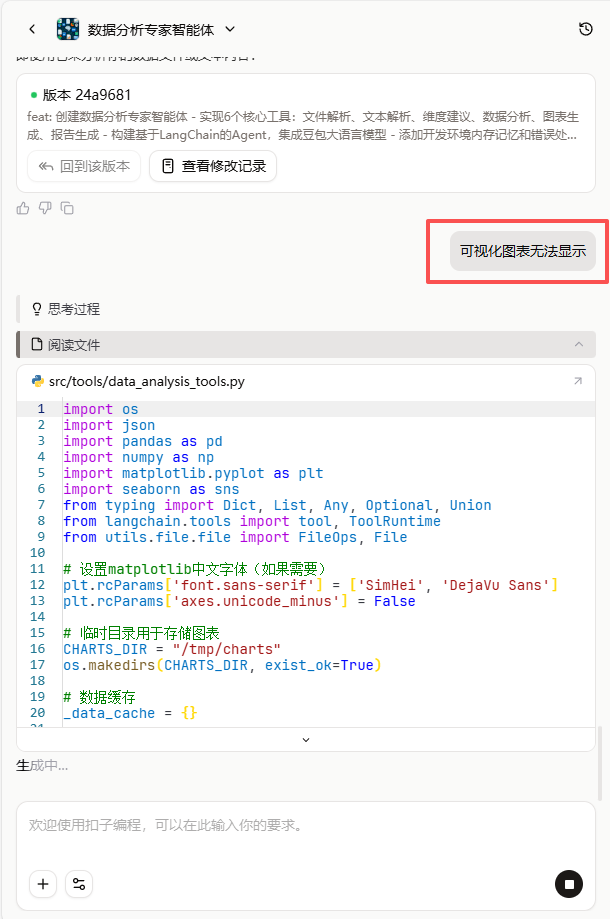Click the code line 'import os'
Image resolution: width=610 pixels, height=919 pixels.
tap(101, 409)
